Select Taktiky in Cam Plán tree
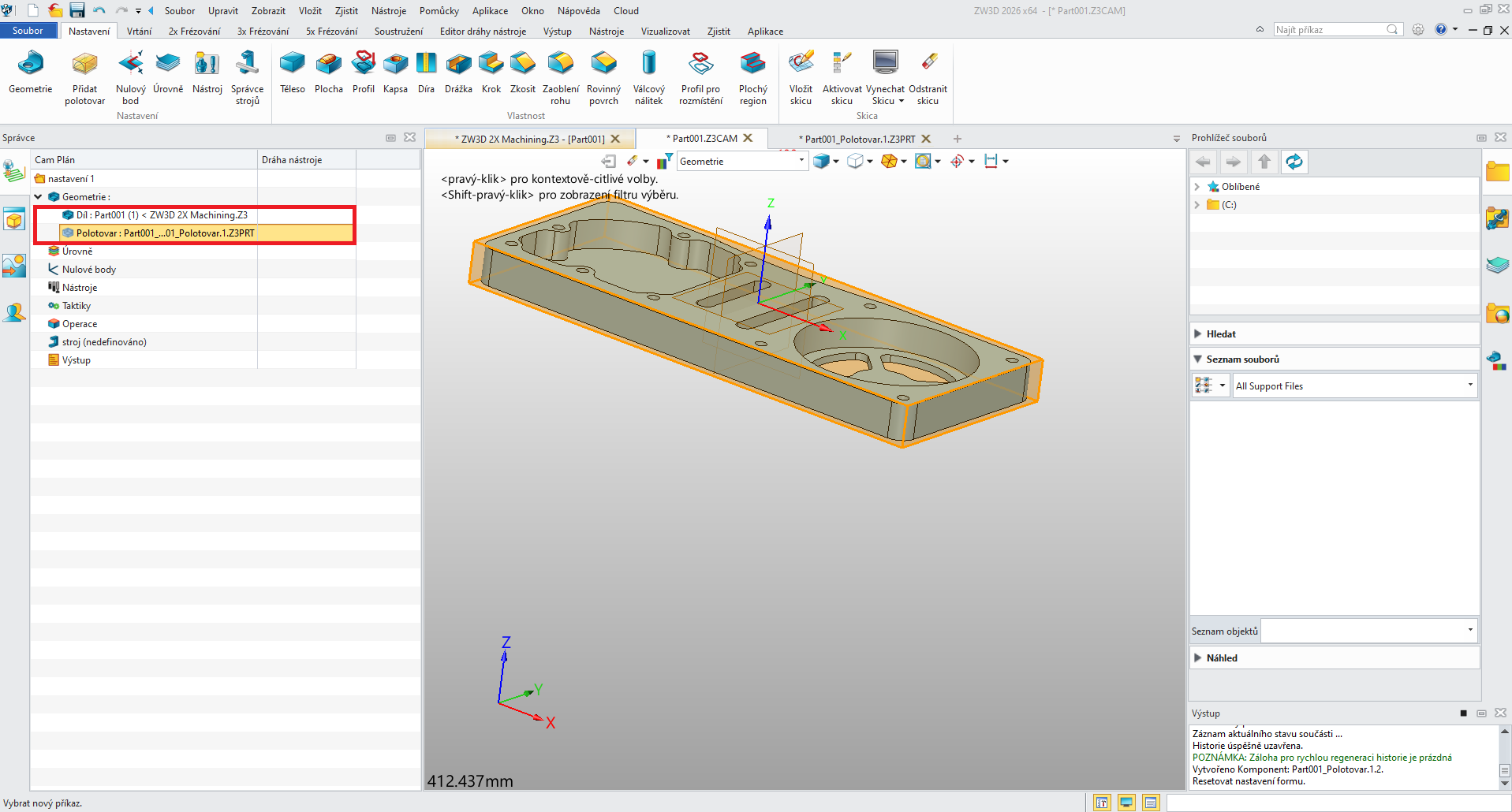The height and width of the screenshot is (812, 1512). 76,306
